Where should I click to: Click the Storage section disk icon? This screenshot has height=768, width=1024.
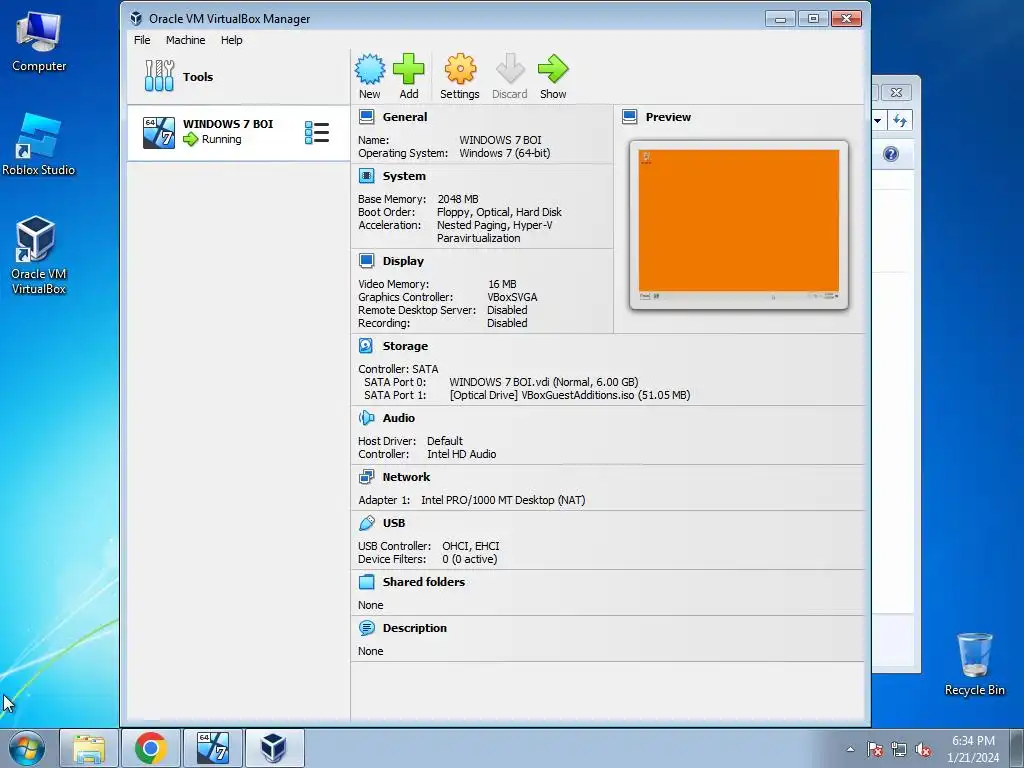(x=366, y=346)
